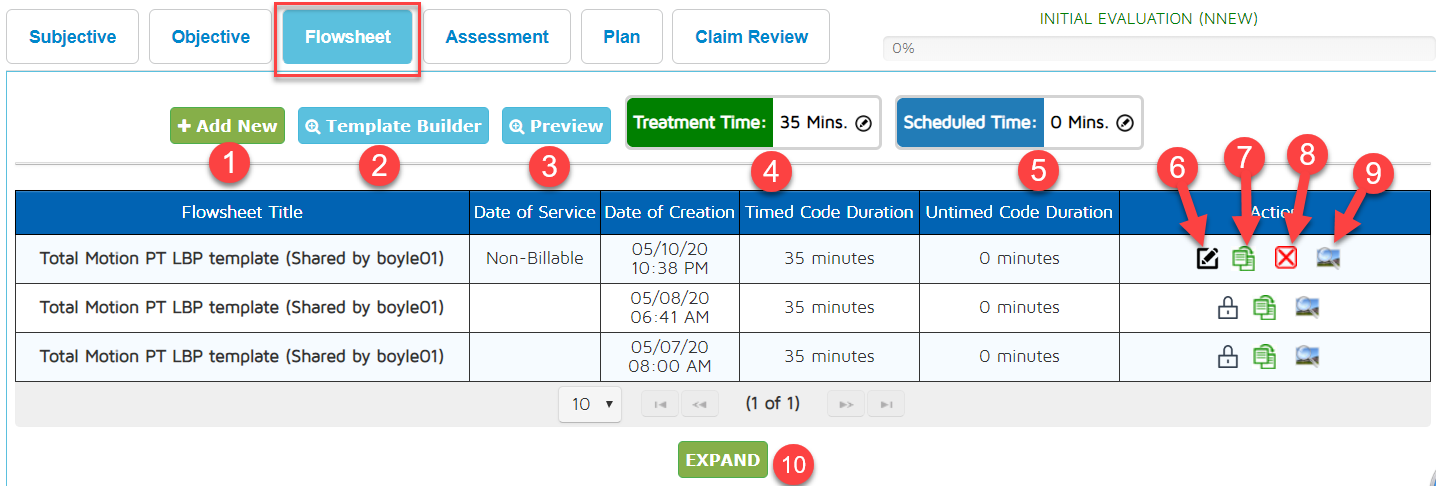
Task: Click the Initial Evaluation progress bar
Action: 1157,48
